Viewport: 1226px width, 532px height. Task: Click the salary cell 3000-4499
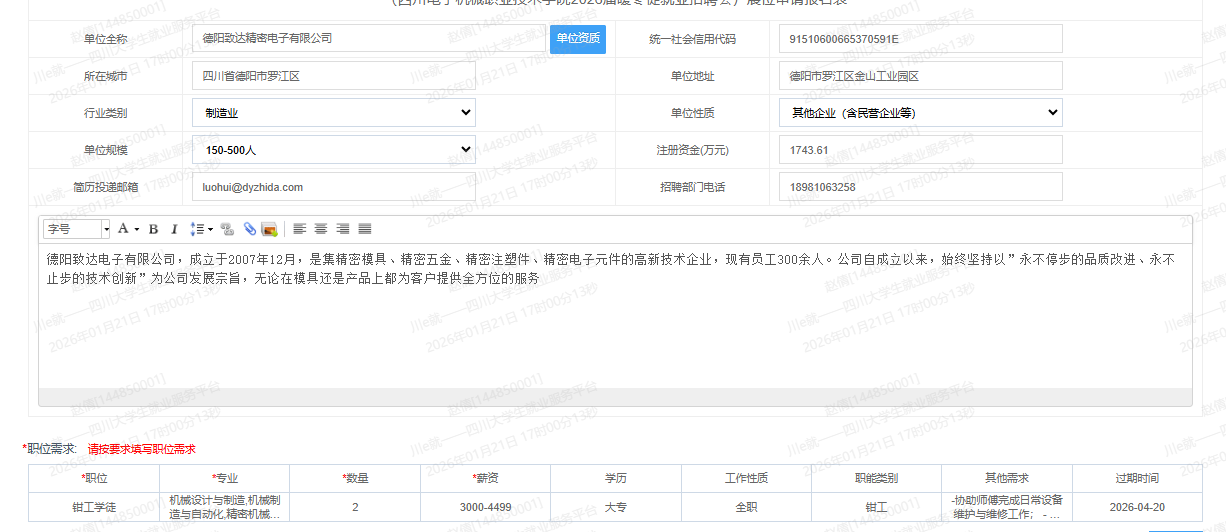tap(485, 507)
